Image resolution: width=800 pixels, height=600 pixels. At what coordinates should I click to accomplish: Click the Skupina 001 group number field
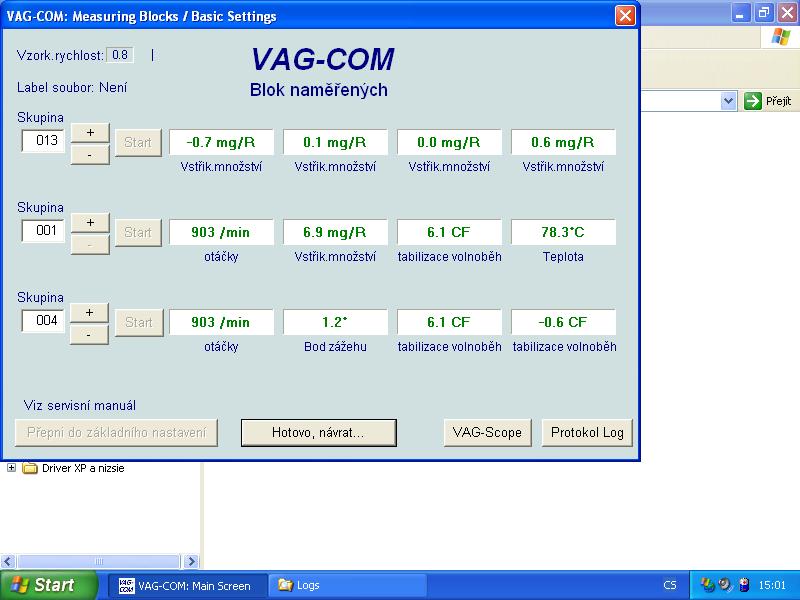tap(44, 231)
